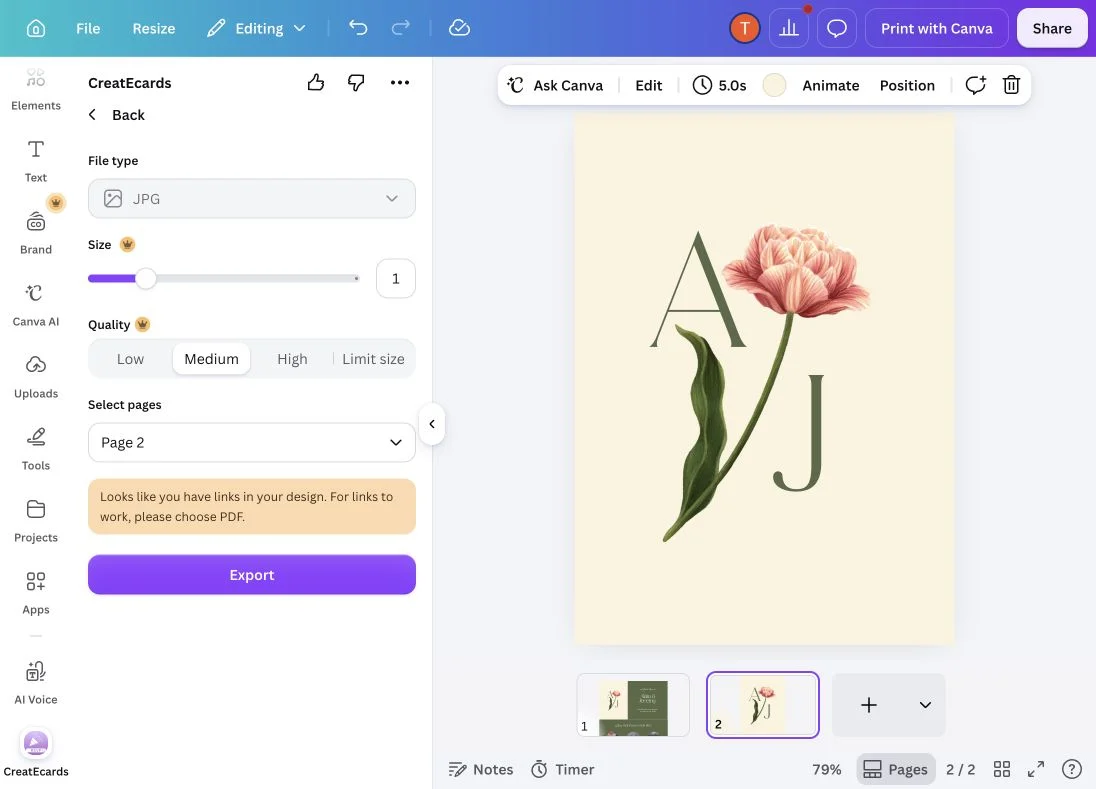1096x789 pixels.
Task: Click the Share button
Action: coord(1051,29)
